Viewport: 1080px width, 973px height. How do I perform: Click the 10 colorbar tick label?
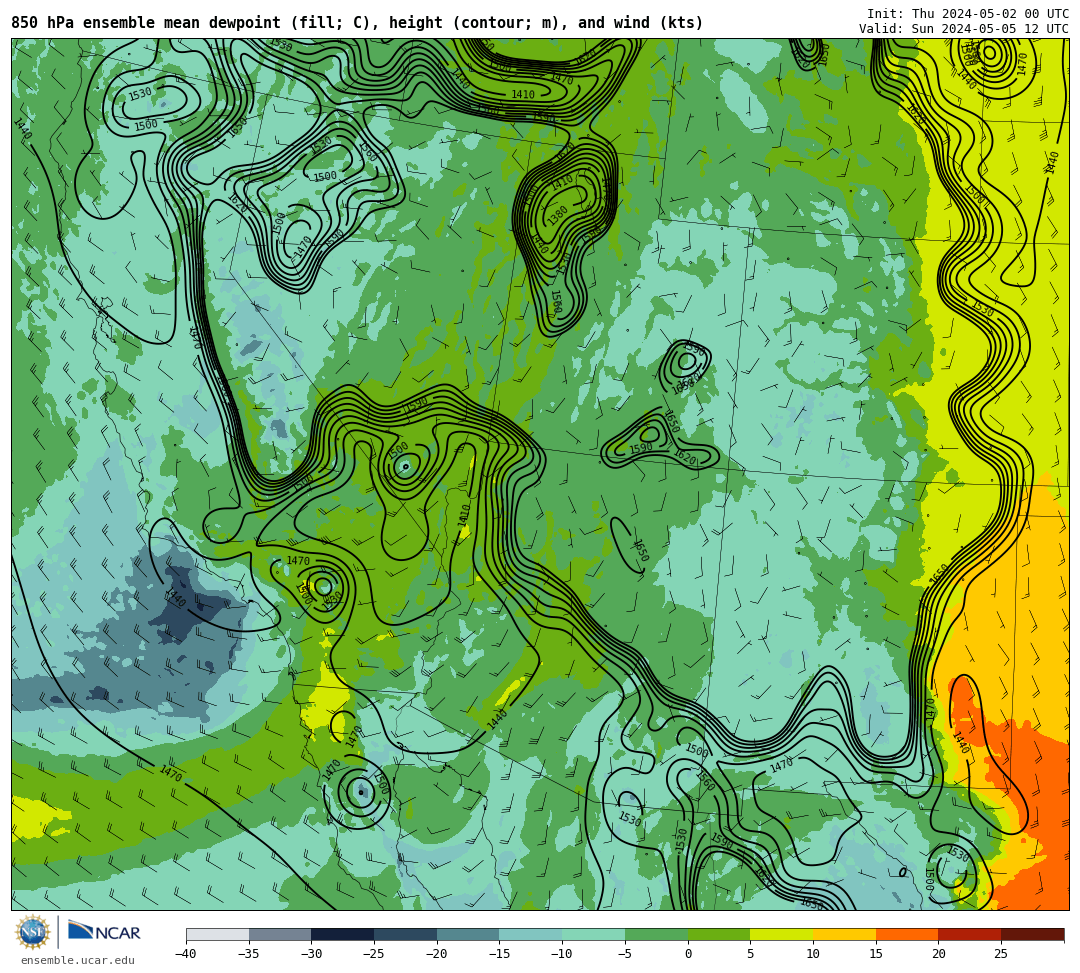(813, 954)
